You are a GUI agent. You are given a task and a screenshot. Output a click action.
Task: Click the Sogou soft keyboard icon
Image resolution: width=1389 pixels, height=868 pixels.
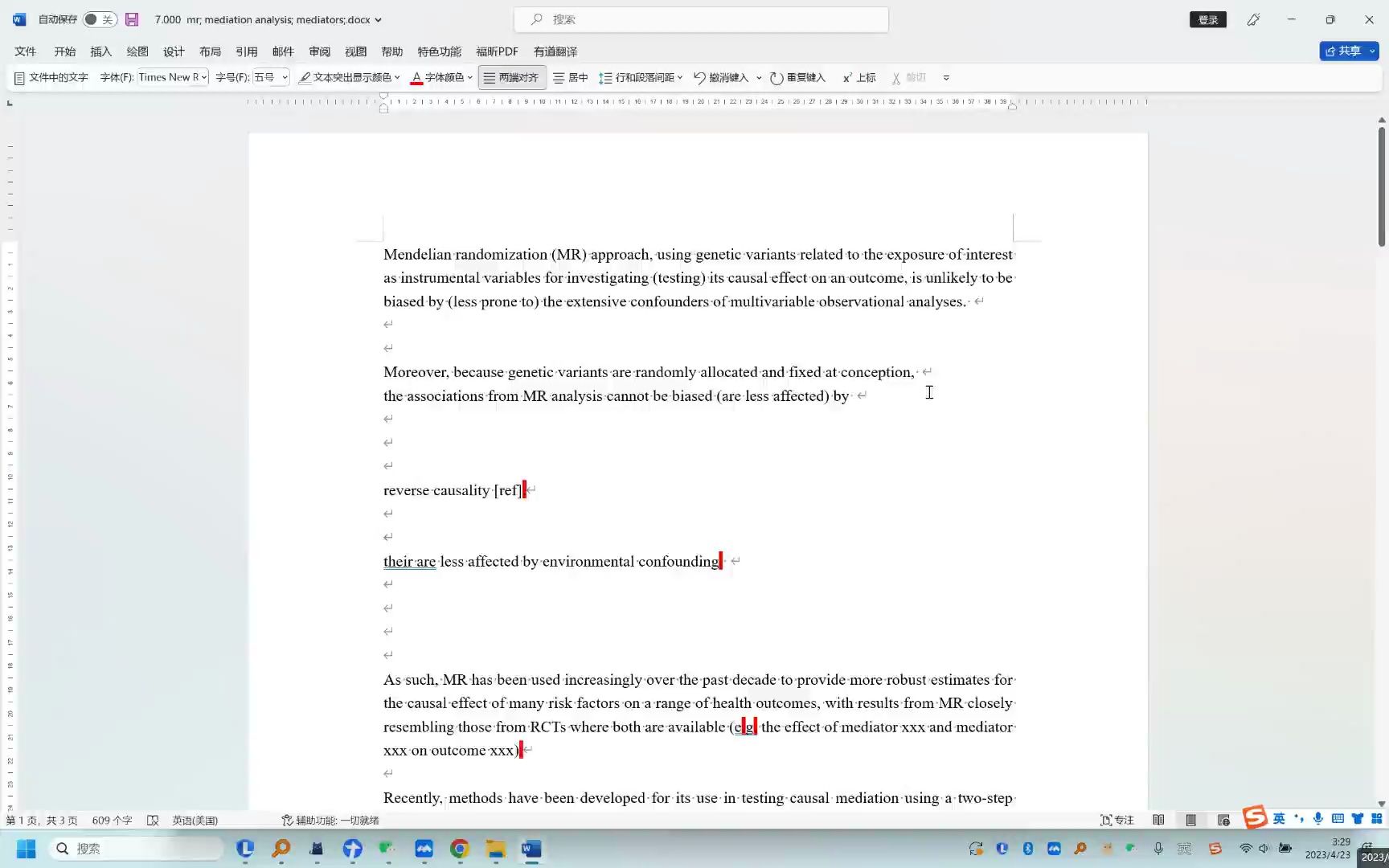click(1338, 818)
